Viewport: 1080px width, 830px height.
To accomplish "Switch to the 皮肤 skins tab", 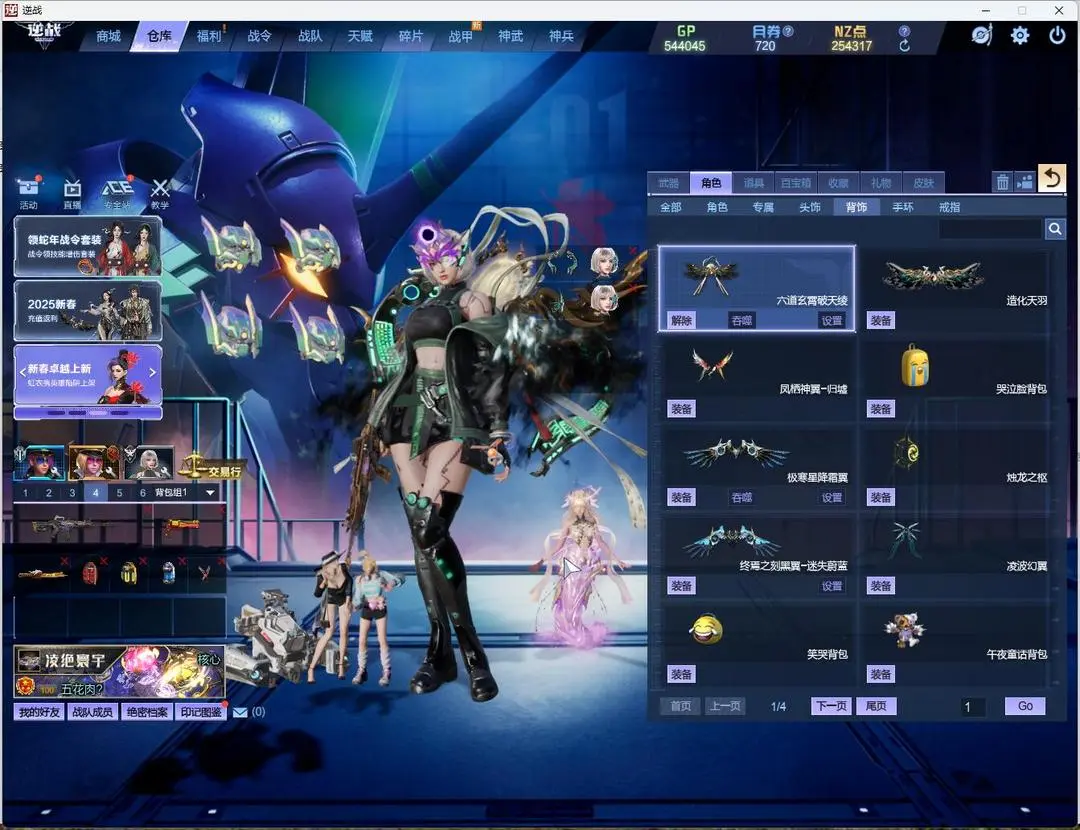I will click(x=923, y=183).
